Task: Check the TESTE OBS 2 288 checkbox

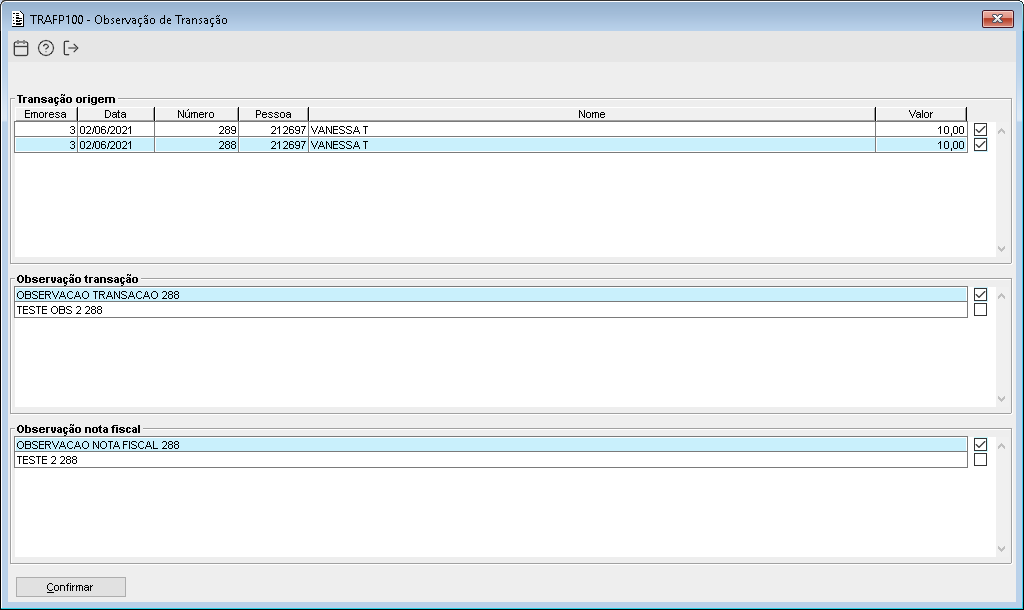Action: tap(980, 310)
